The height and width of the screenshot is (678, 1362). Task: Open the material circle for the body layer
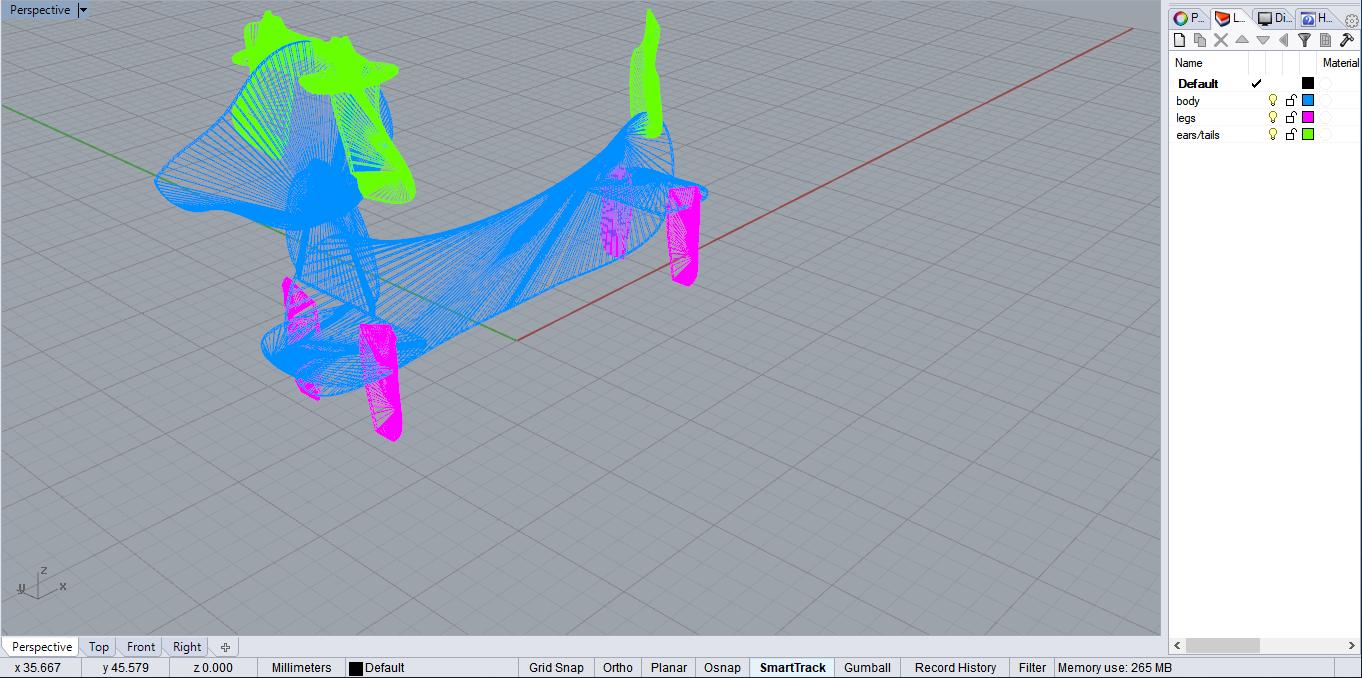click(1324, 101)
